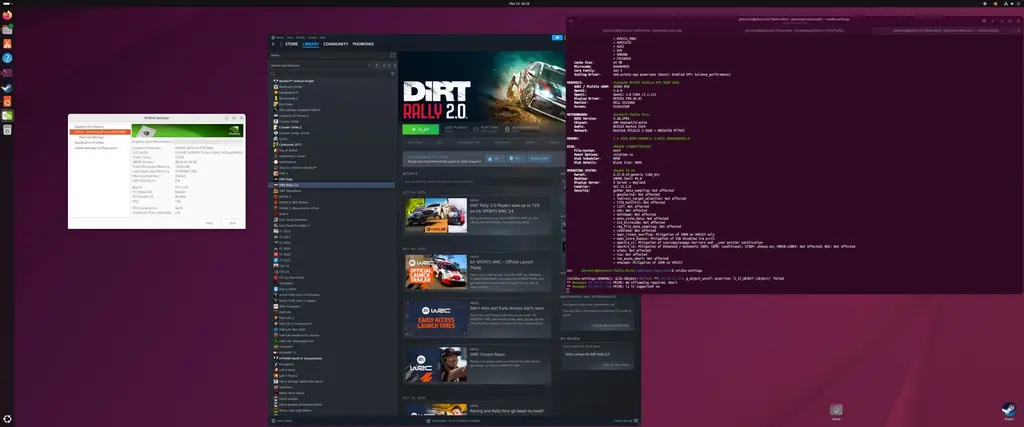Open the Help menu in Steam

(322, 38)
